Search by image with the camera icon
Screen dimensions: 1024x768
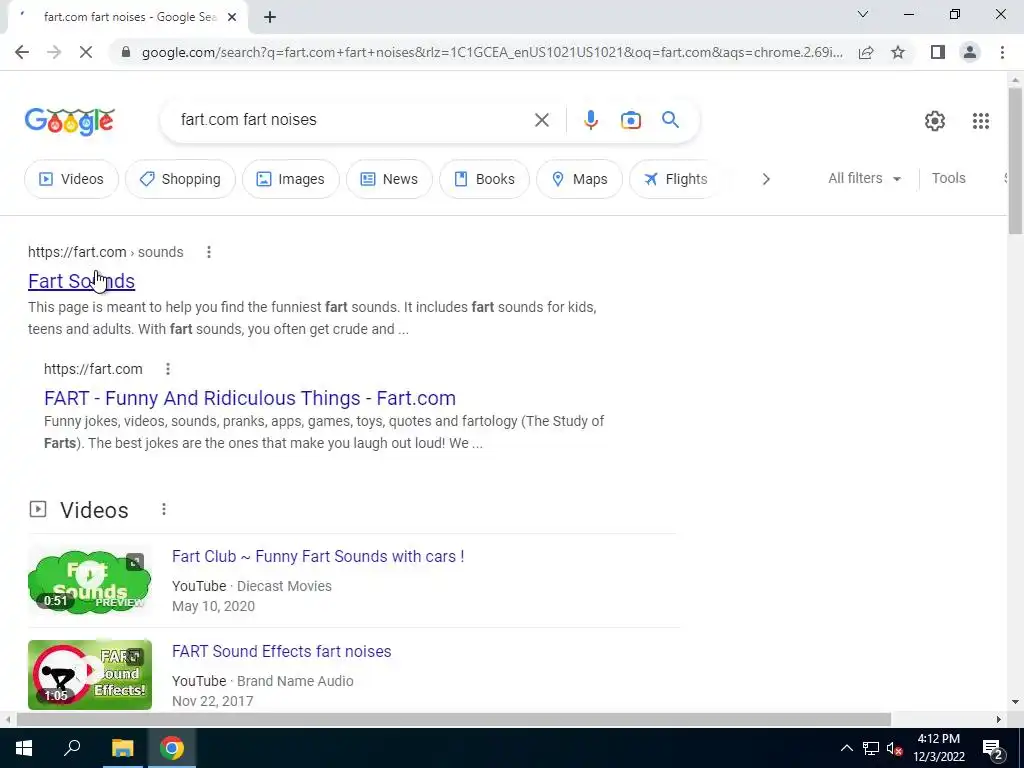630,120
